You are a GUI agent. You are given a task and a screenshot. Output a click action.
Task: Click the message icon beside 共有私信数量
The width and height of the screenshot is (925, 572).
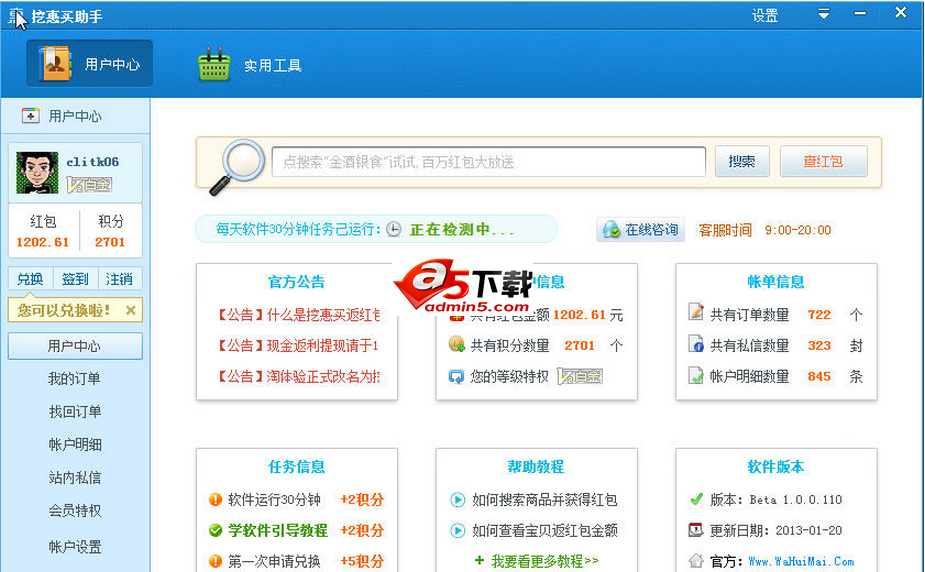click(696, 344)
